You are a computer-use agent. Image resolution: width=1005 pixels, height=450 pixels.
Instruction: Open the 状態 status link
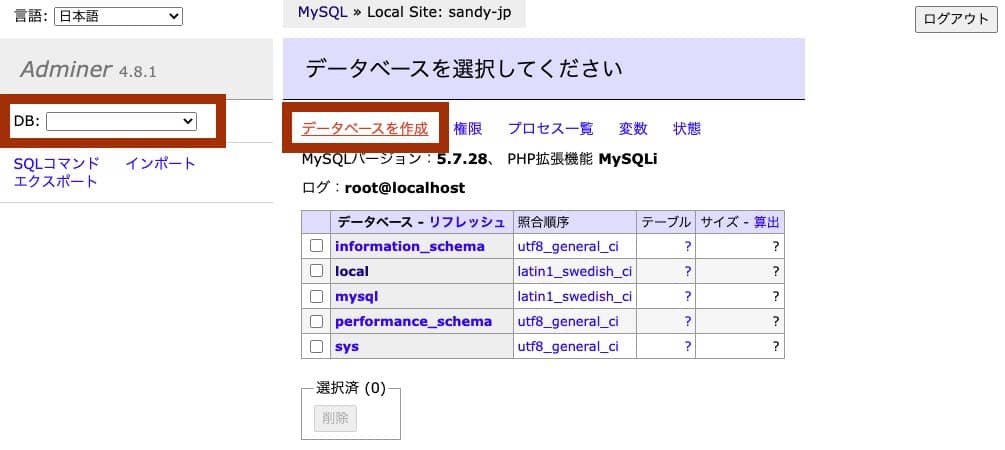tap(686, 129)
